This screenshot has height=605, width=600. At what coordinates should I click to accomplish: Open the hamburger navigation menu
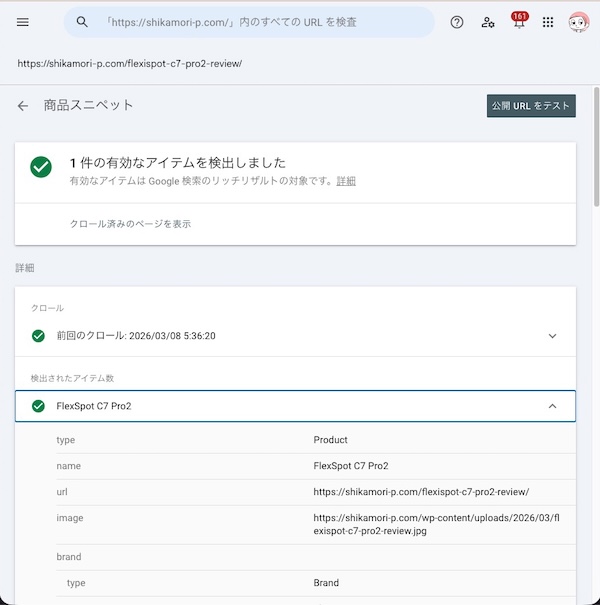coord(23,22)
